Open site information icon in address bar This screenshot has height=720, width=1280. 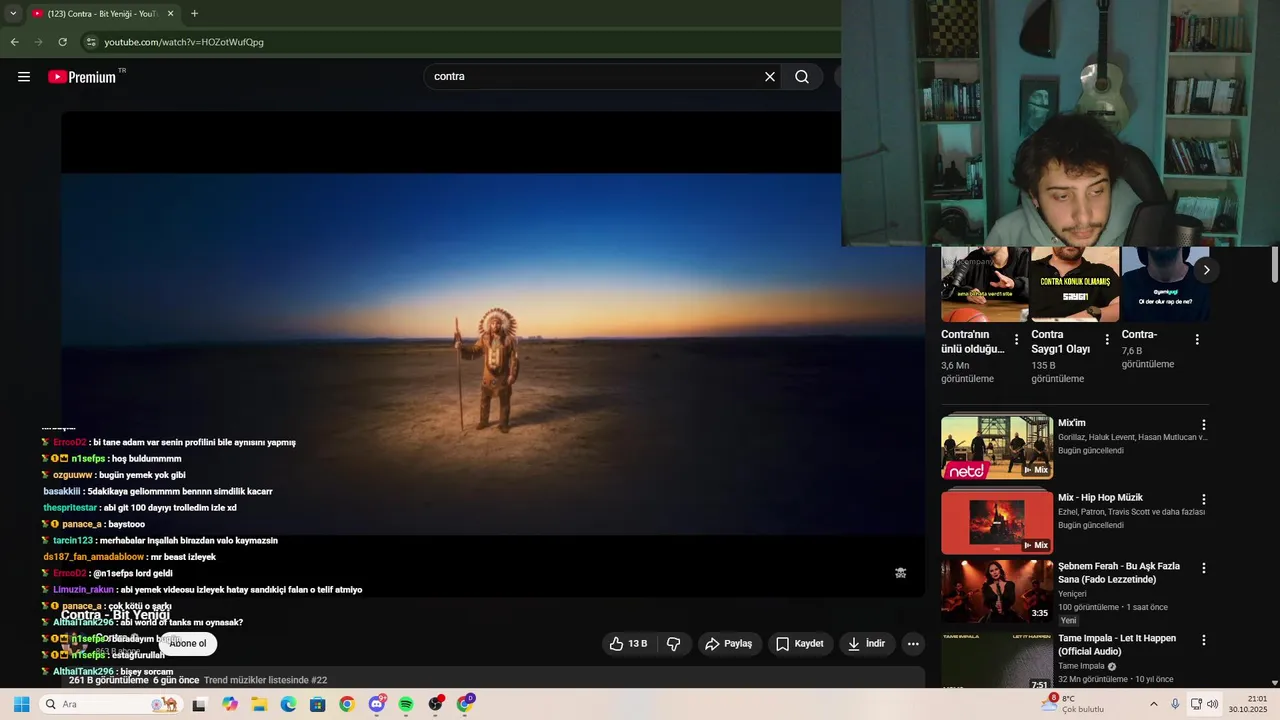pyautogui.click(x=91, y=42)
